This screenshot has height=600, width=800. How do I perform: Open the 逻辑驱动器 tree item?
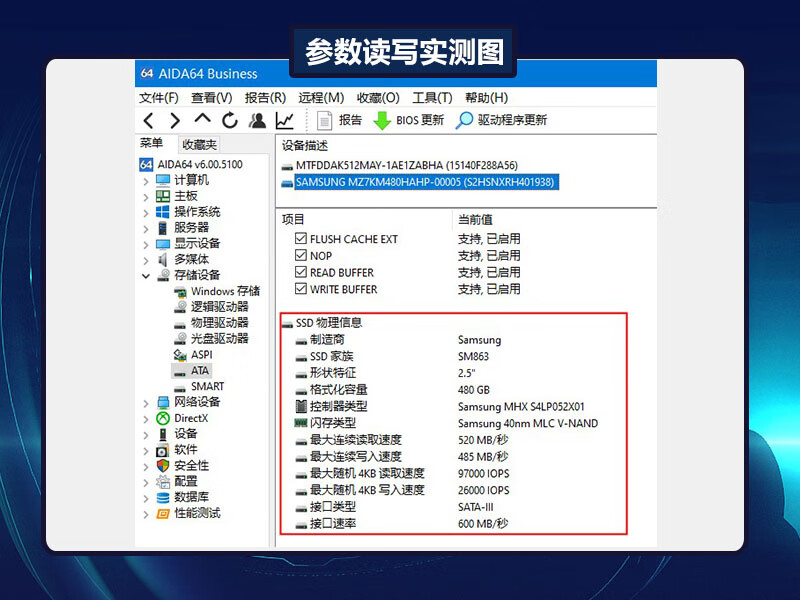[x=211, y=307]
